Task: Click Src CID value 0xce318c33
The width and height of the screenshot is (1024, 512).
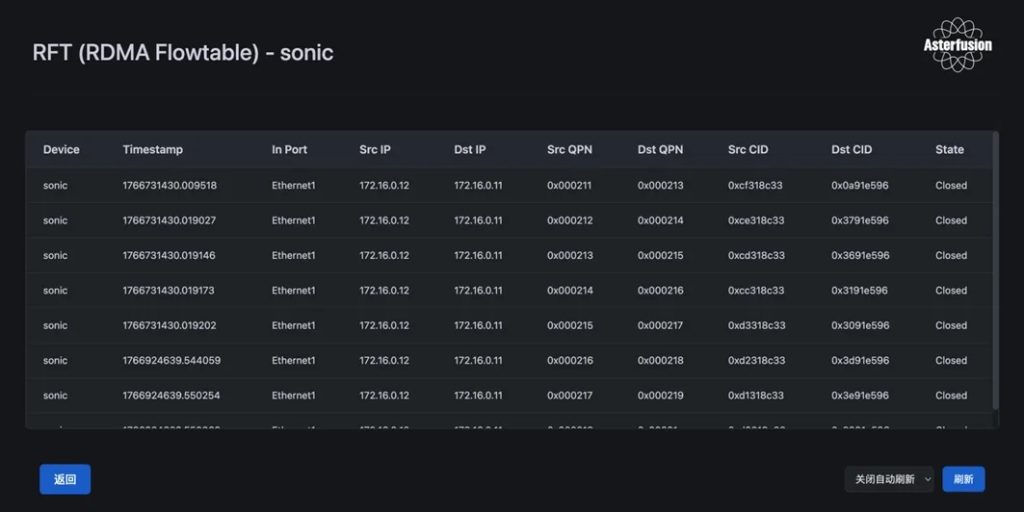Action: 756,220
